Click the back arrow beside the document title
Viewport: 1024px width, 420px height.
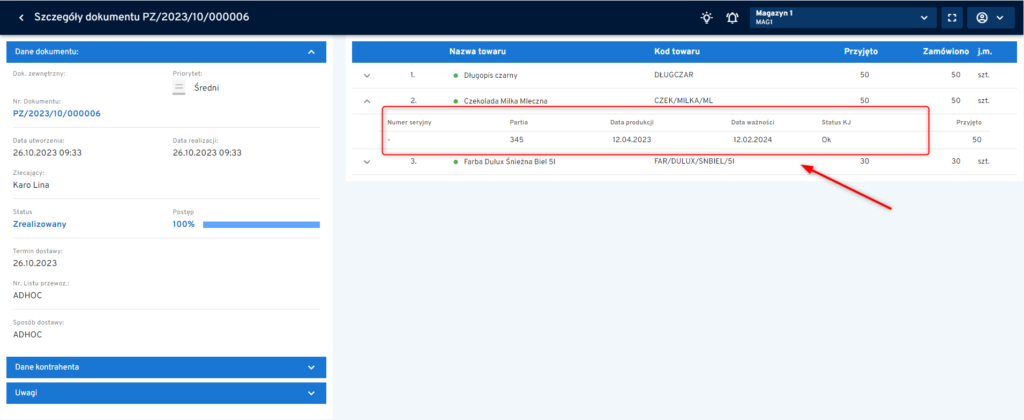click(x=21, y=17)
